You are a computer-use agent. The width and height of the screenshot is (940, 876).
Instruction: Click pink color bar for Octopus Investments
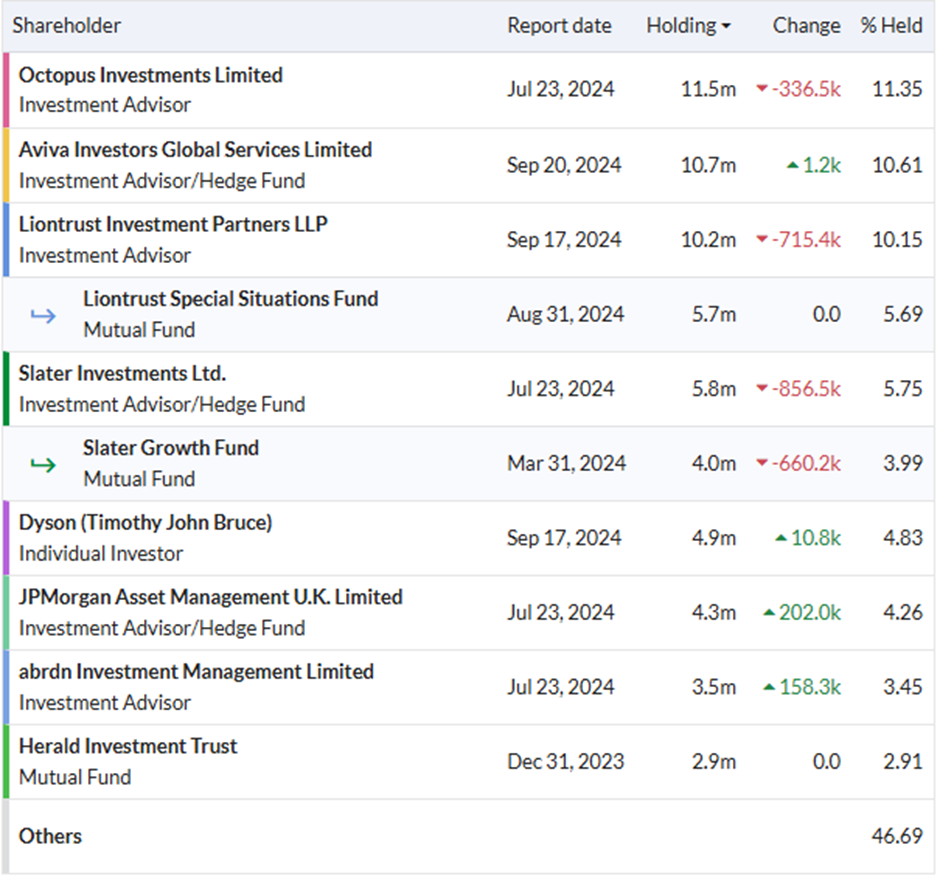tap(6, 90)
